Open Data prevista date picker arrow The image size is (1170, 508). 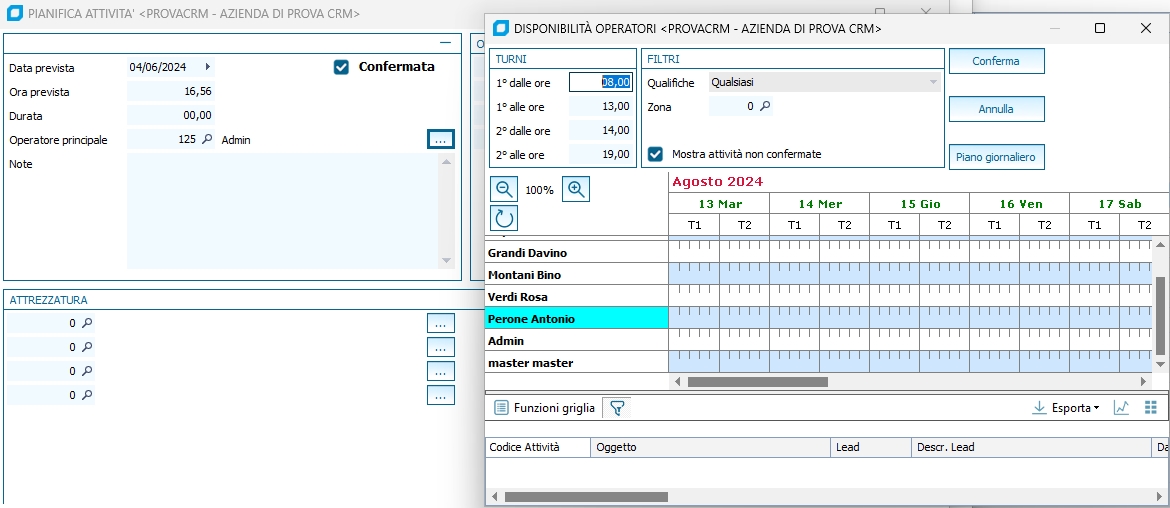click(x=207, y=66)
